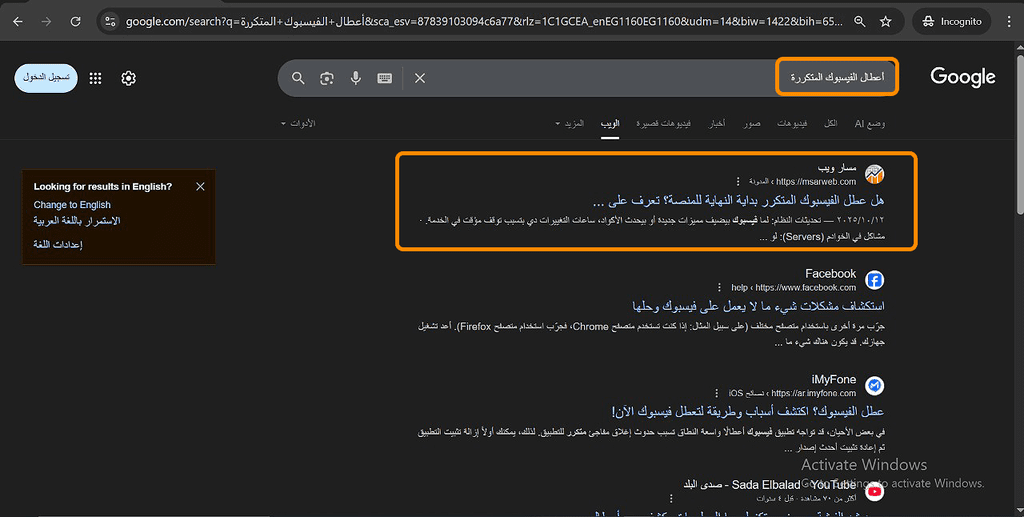Click the مسار ويب site favicon
The height and width of the screenshot is (517, 1024).
874,174
